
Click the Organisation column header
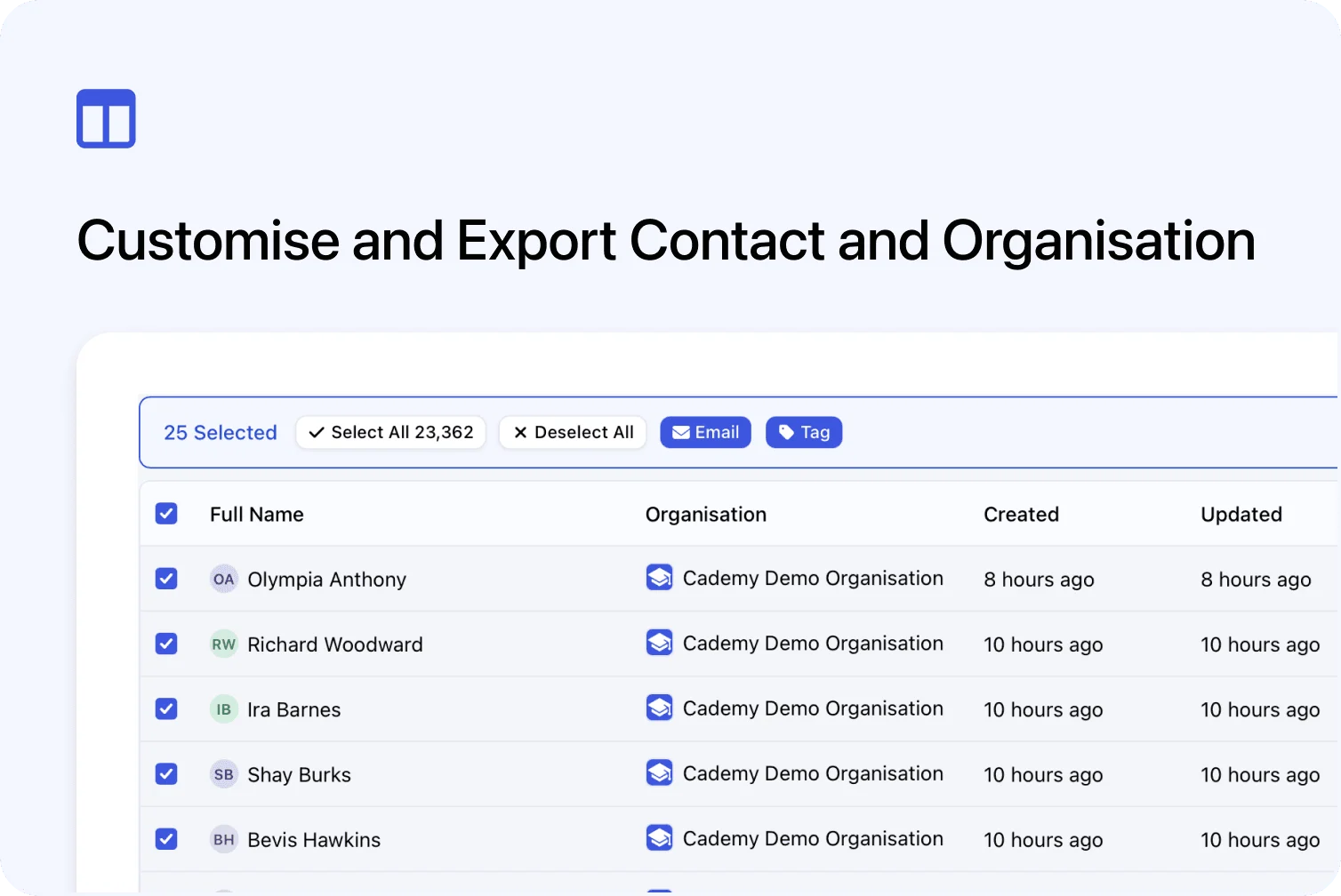[706, 515]
